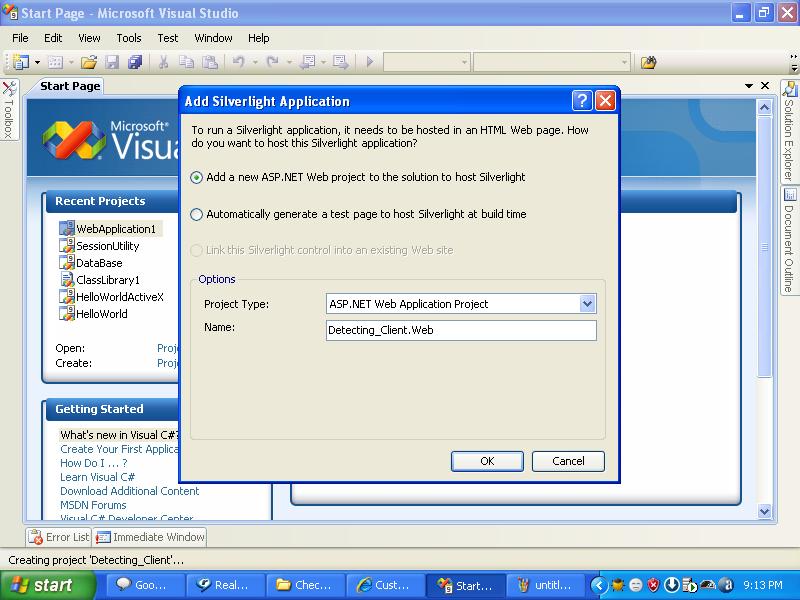
Task: Select 'Automatically generate a test page' option
Action: (196, 214)
